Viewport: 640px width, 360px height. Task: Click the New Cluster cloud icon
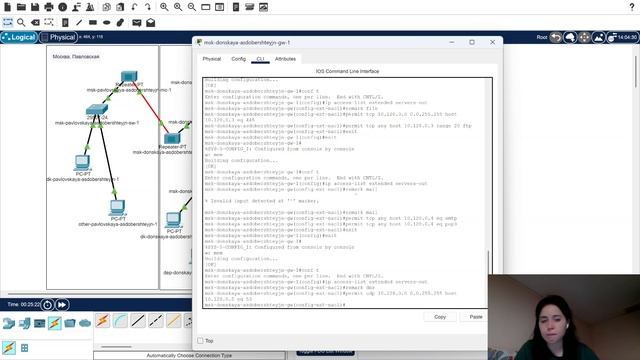pyautogui.click(x=570, y=37)
